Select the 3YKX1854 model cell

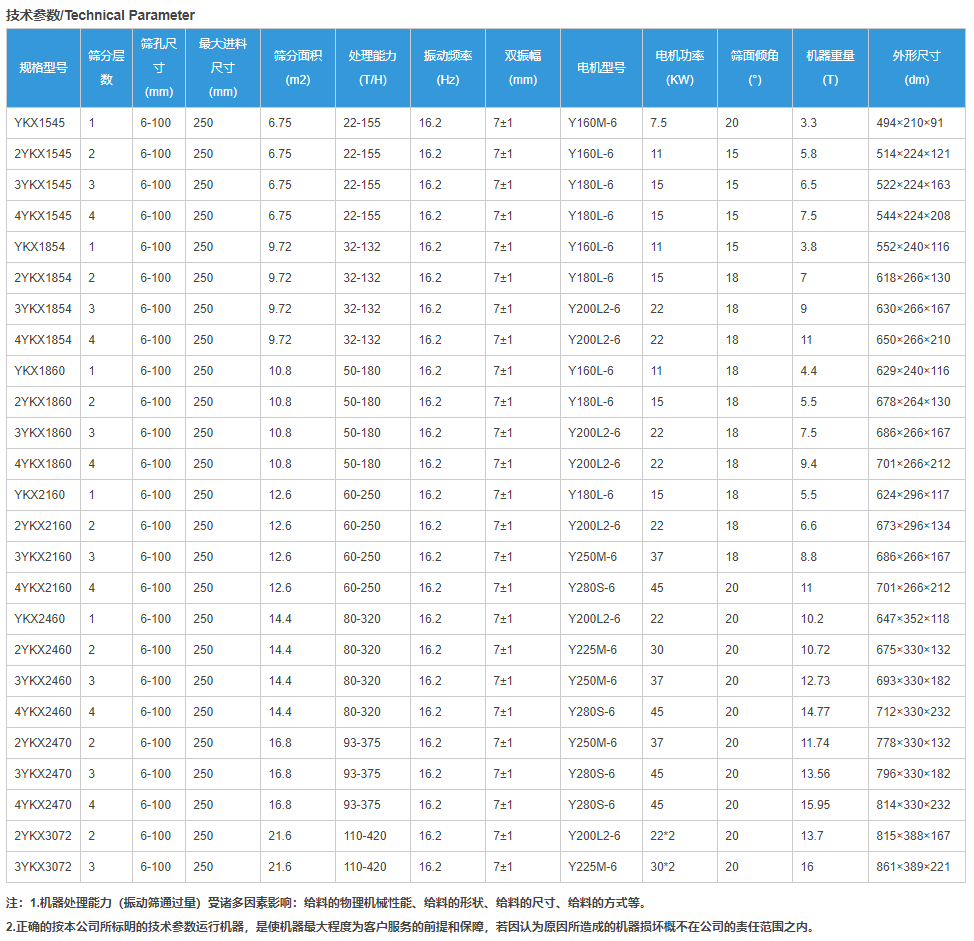[43, 309]
